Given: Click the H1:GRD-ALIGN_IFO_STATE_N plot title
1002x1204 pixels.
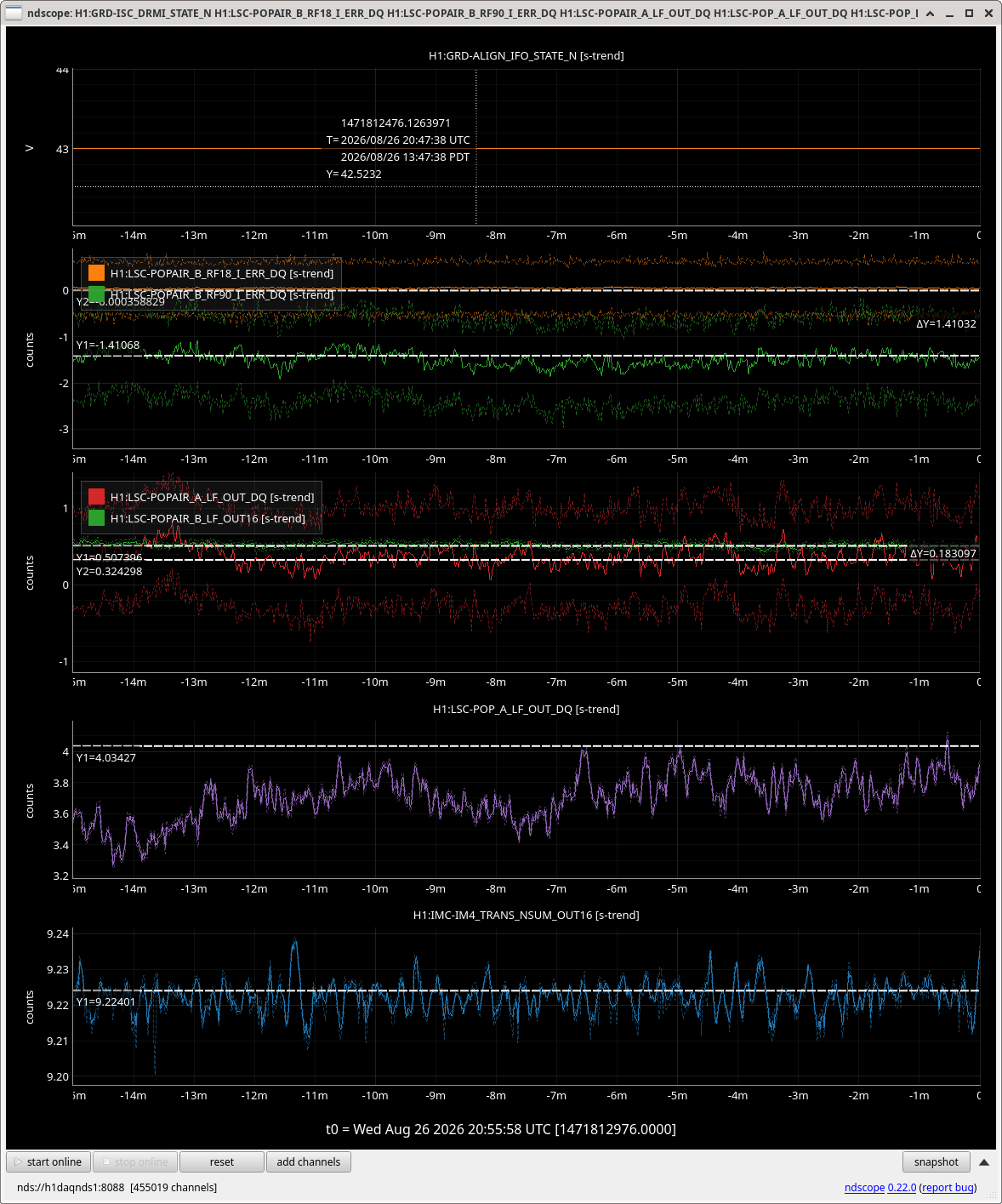Looking at the screenshot, I should (x=526, y=55).
